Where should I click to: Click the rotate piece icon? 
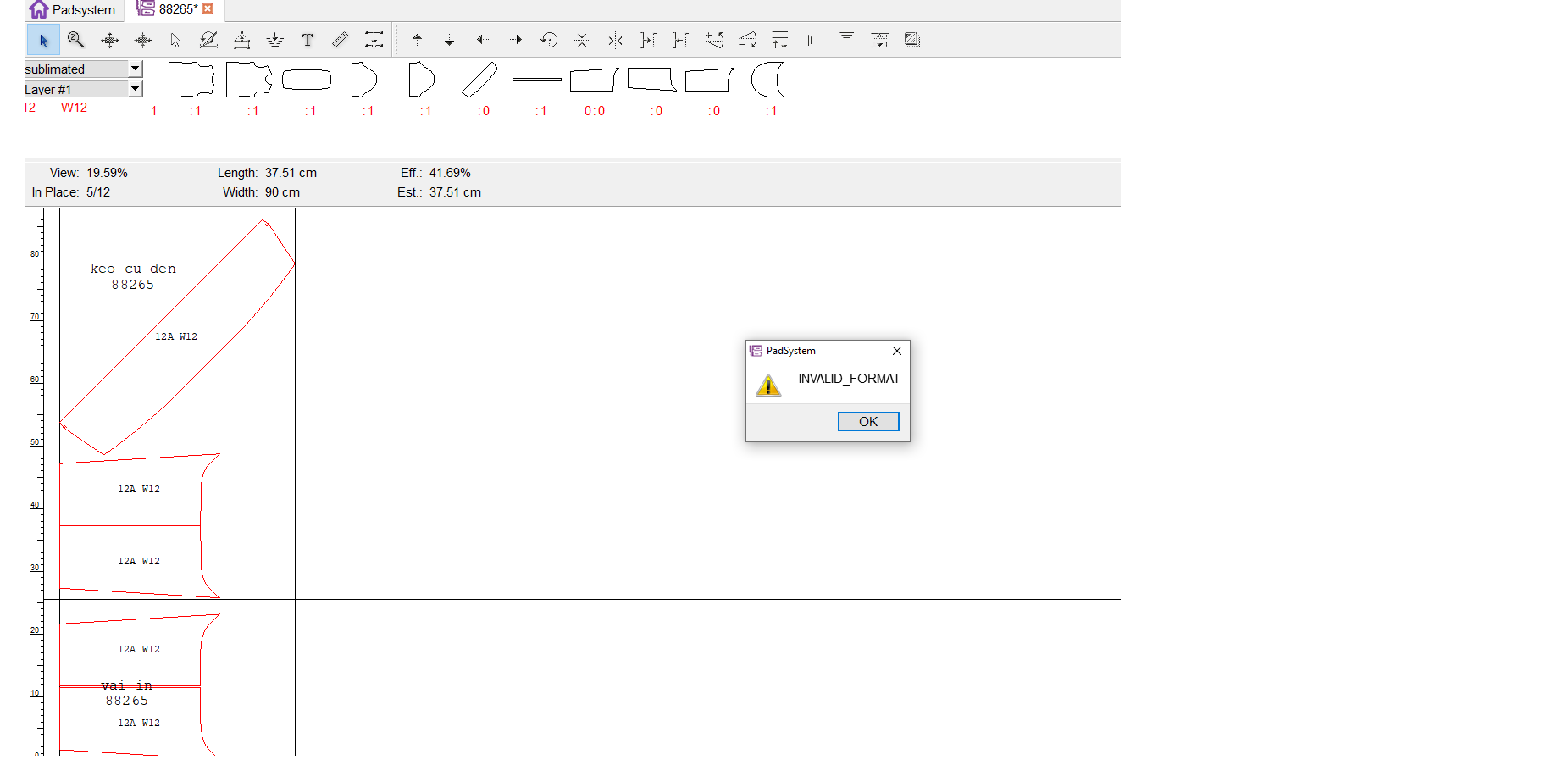click(548, 40)
